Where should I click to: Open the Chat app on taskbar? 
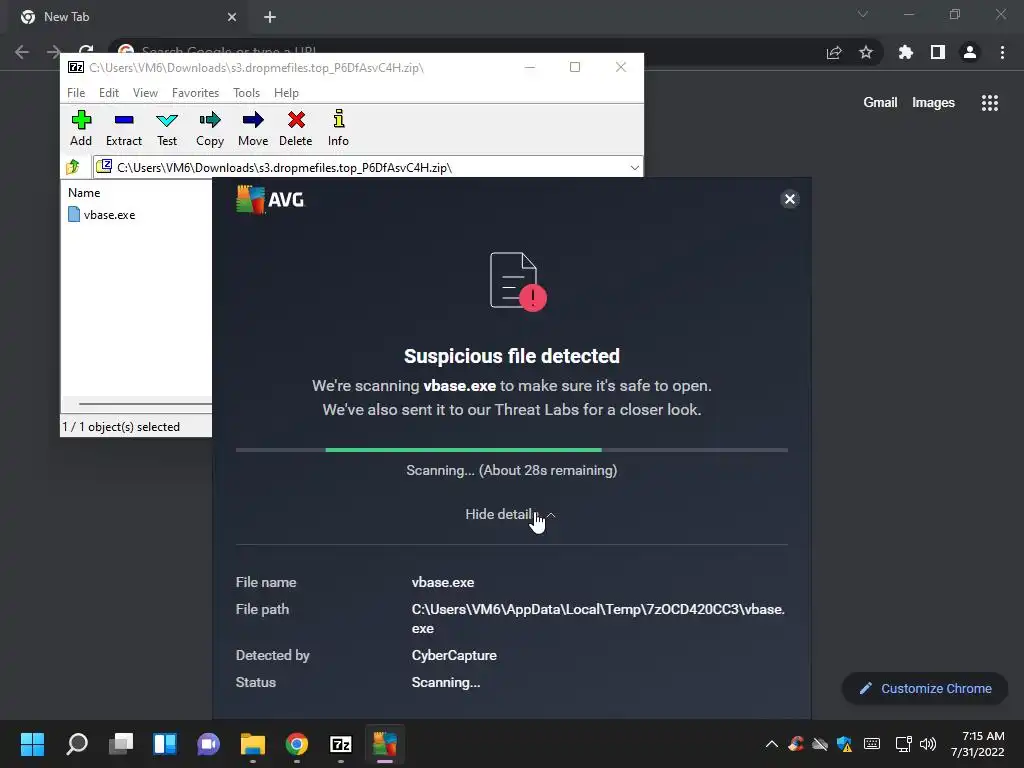tap(208, 744)
